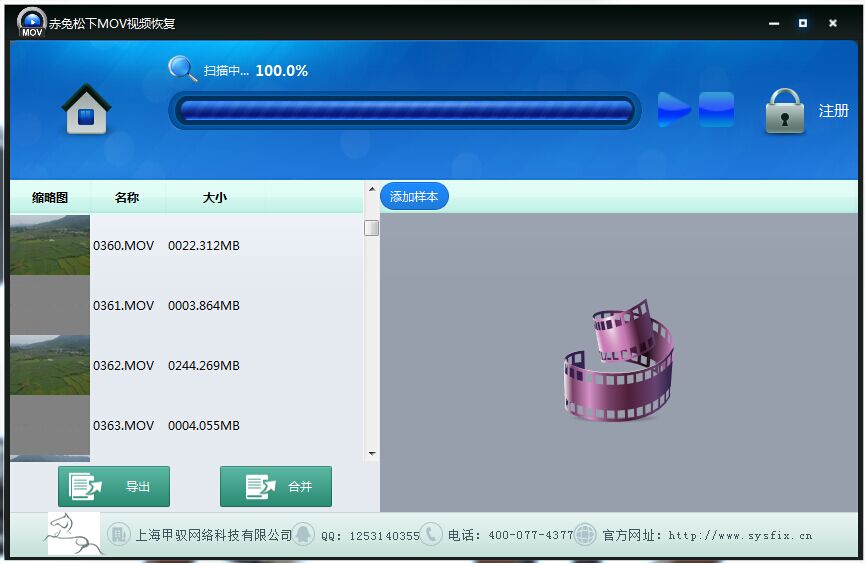Sort by the 名称 column header
This screenshot has width=865, height=563.
(127, 197)
